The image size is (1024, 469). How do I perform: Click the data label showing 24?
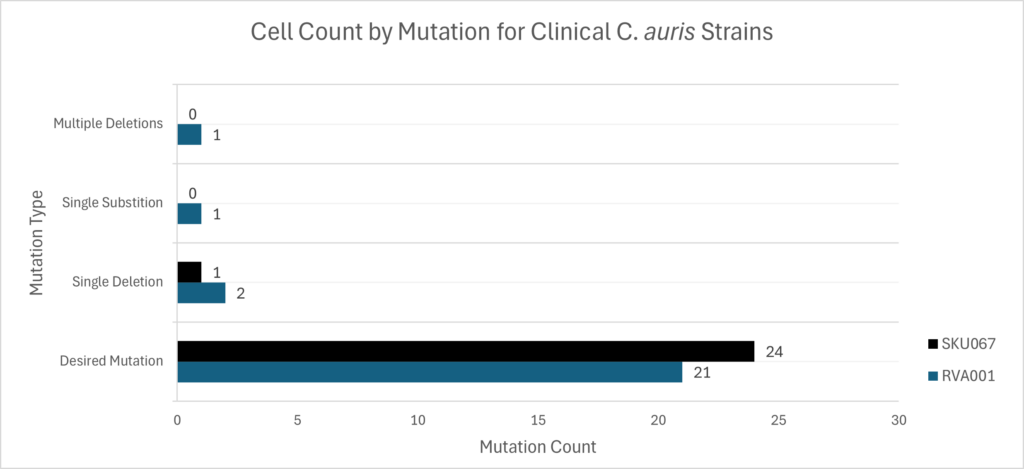(x=774, y=351)
